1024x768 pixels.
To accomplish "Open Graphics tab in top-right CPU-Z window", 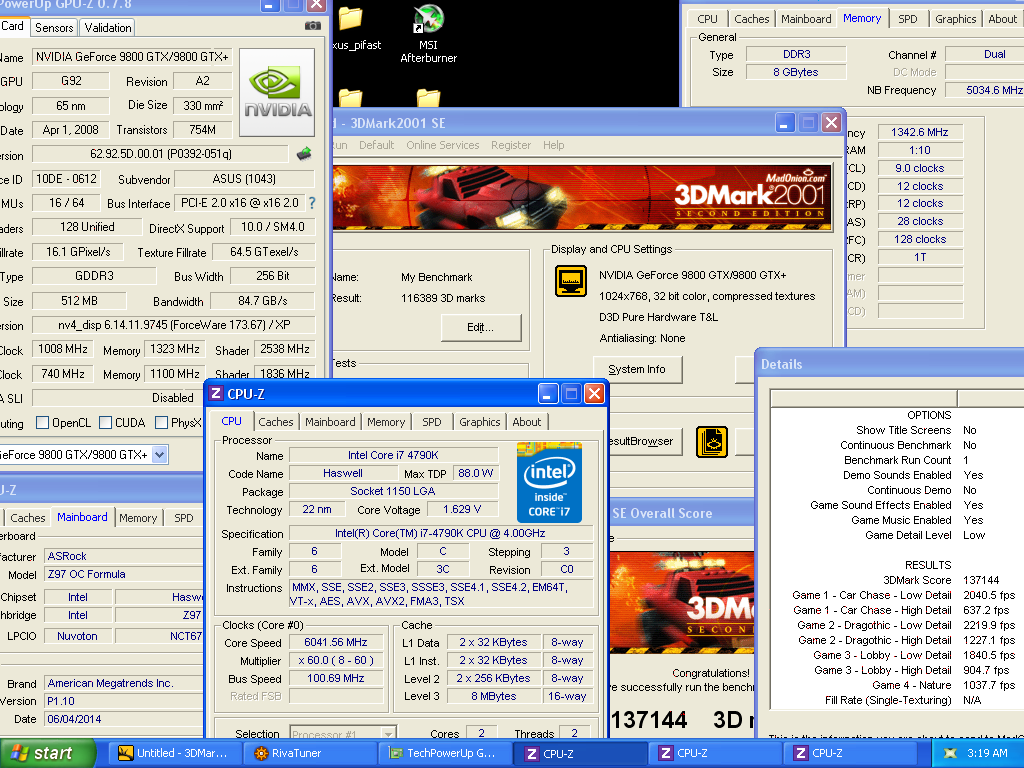I will coord(955,19).
